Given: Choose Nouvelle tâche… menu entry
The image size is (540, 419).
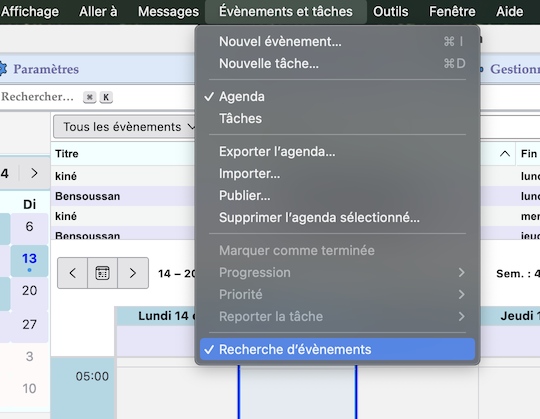Looking at the screenshot, I should [338, 64].
